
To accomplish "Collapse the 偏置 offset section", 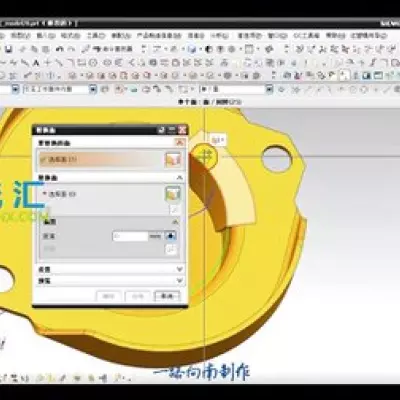I will click(175, 222).
